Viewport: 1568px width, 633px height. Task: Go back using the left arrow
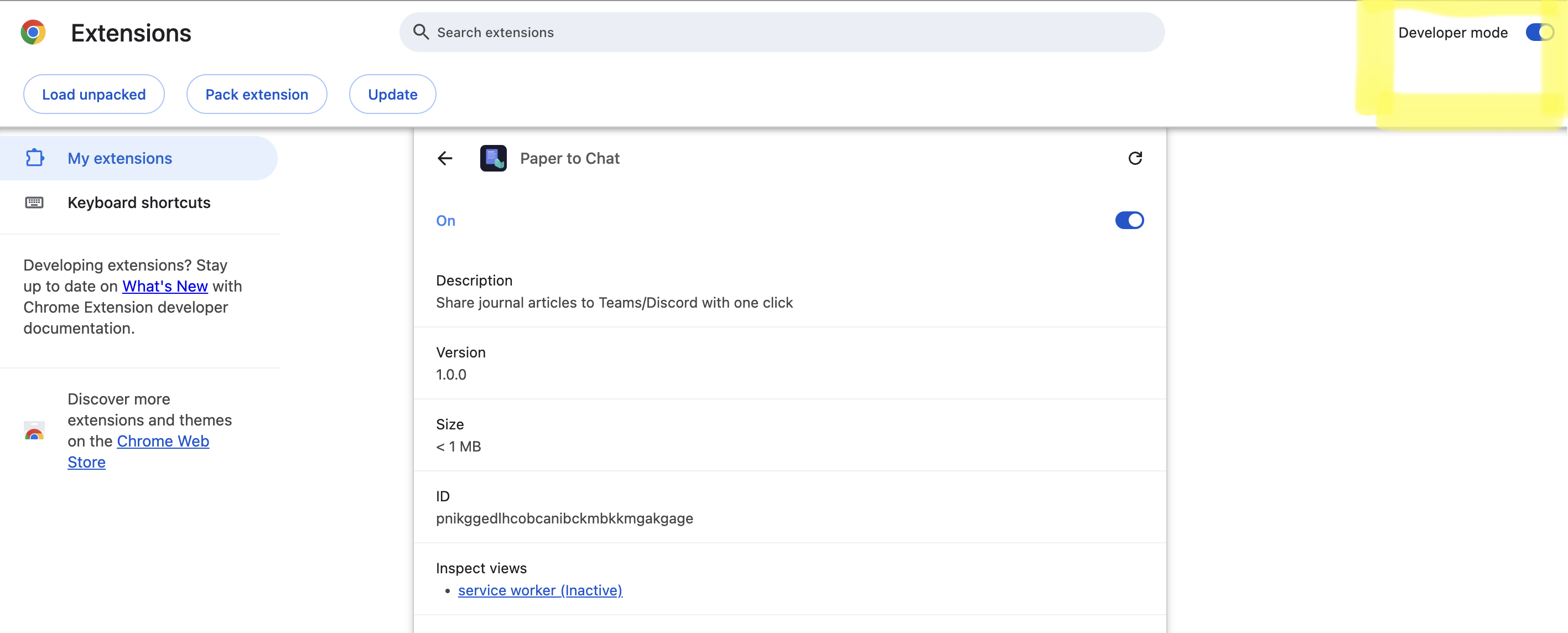(x=445, y=158)
